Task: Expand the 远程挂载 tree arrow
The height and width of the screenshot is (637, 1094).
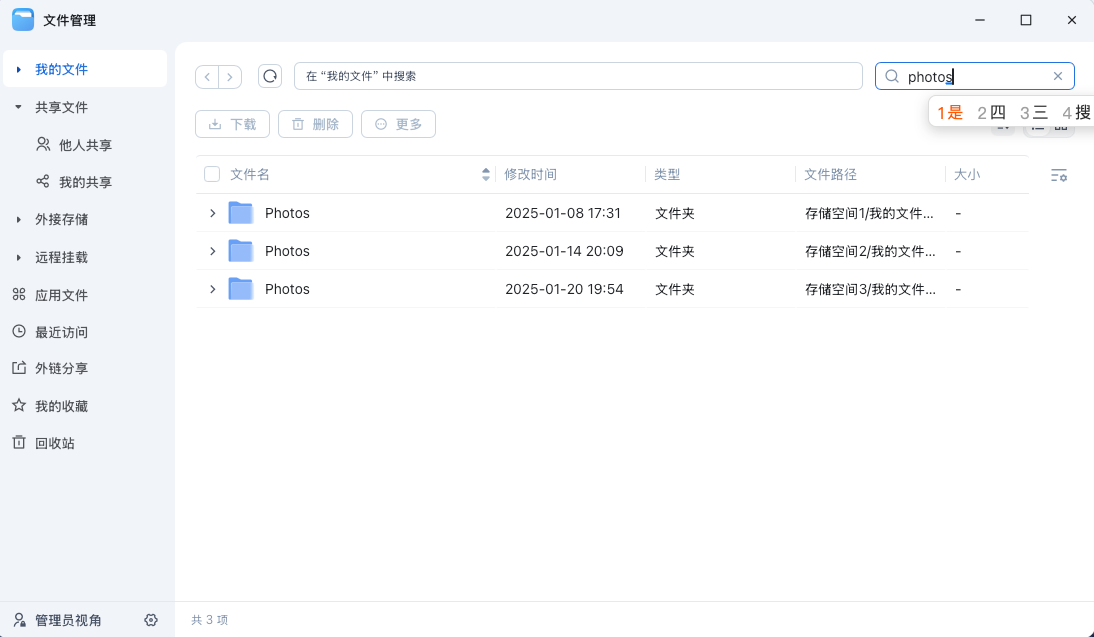Action: pyautogui.click(x=19, y=257)
